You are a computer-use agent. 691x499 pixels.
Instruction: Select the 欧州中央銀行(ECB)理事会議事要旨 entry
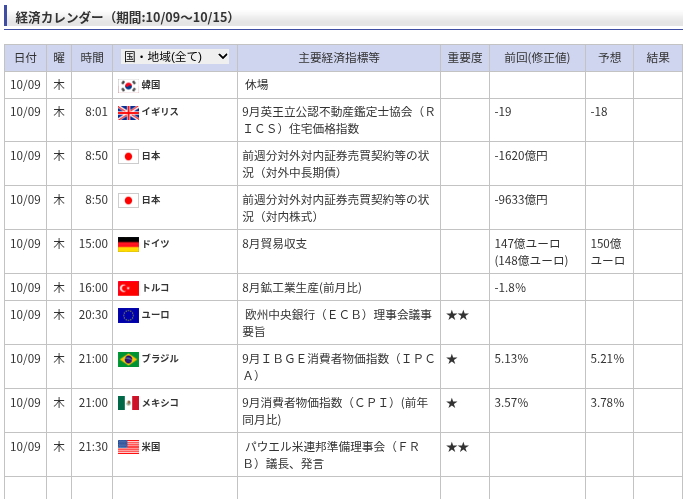tap(338, 322)
